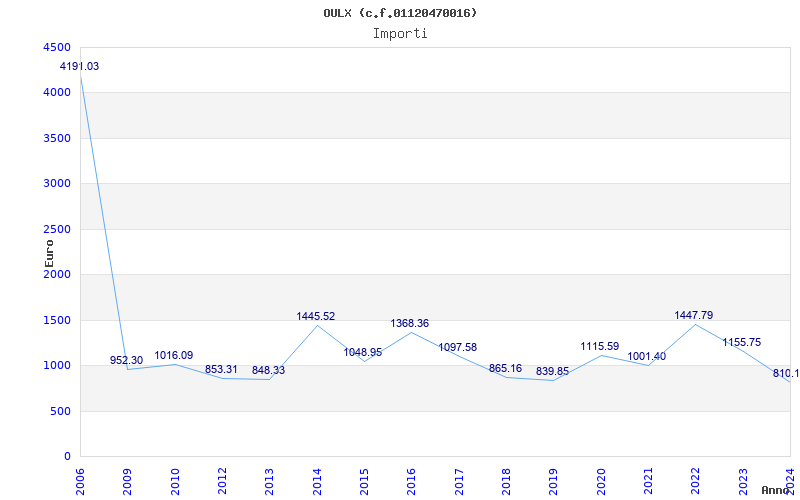Click y-axis value 500
The height and width of the screenshot is (500, 800).
coord(60,411)
